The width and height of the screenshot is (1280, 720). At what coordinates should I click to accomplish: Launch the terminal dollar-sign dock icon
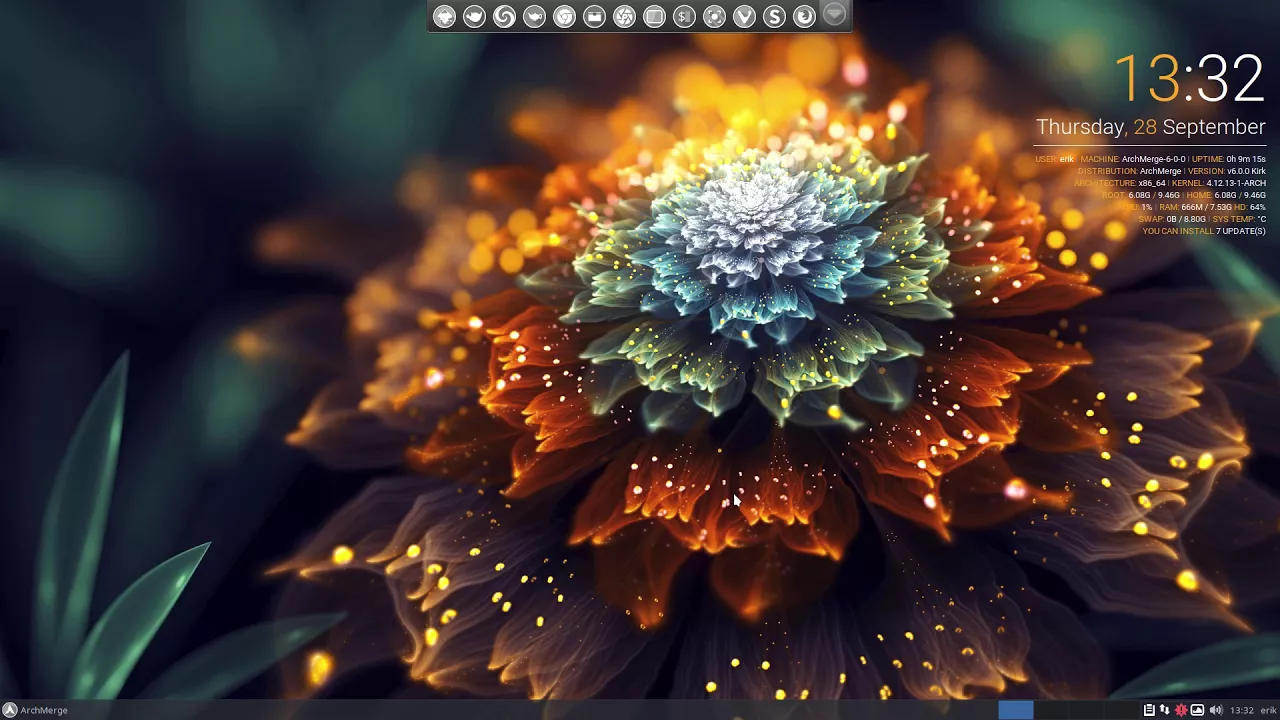pyautogui.click(x=684, y=16)
